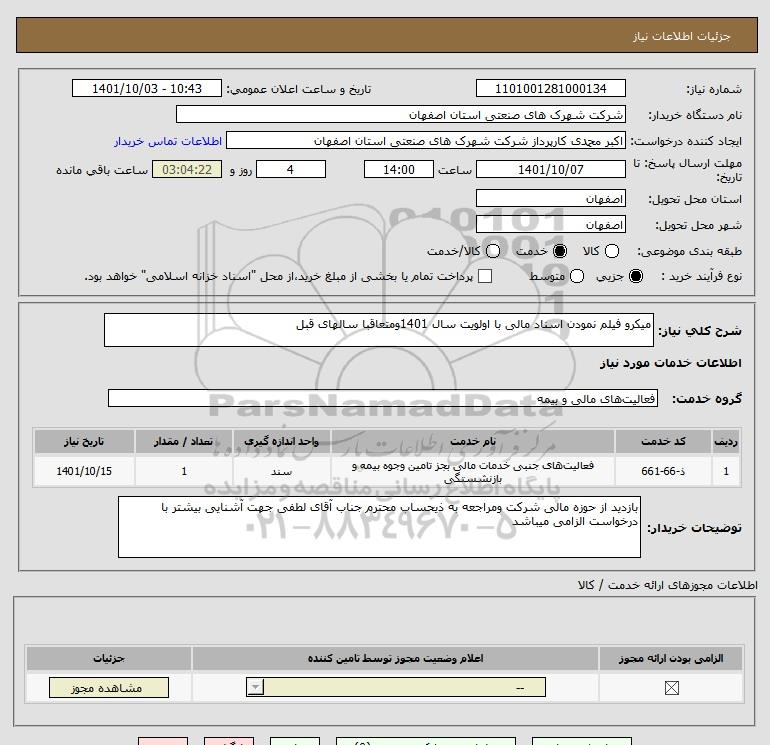Click the service name cell in row 1 (نام خدمت)
This screenshot has width=770, height=745.
click(472, 471)
